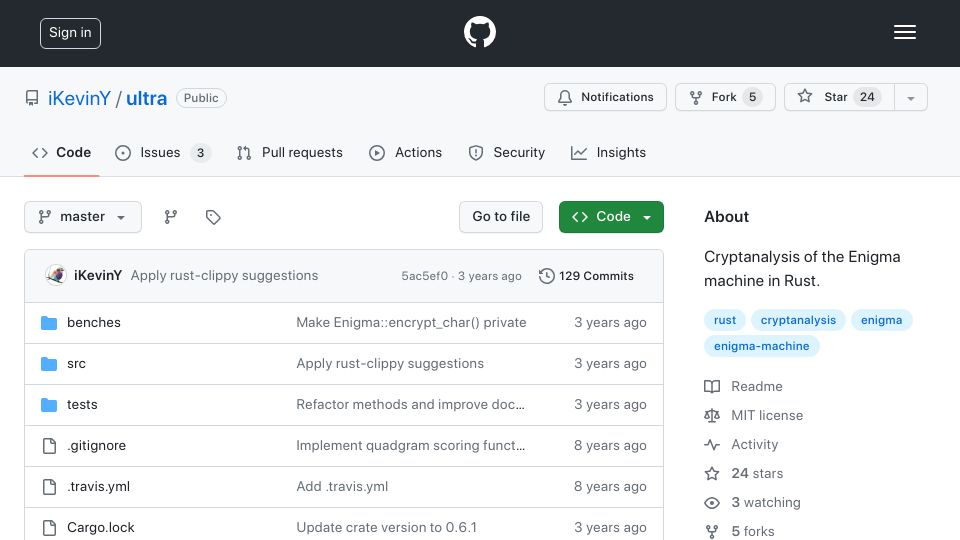This screenshot has height=540, width=960.
Task: Click the GitHub Octocat logo
Action: [479, 32]
